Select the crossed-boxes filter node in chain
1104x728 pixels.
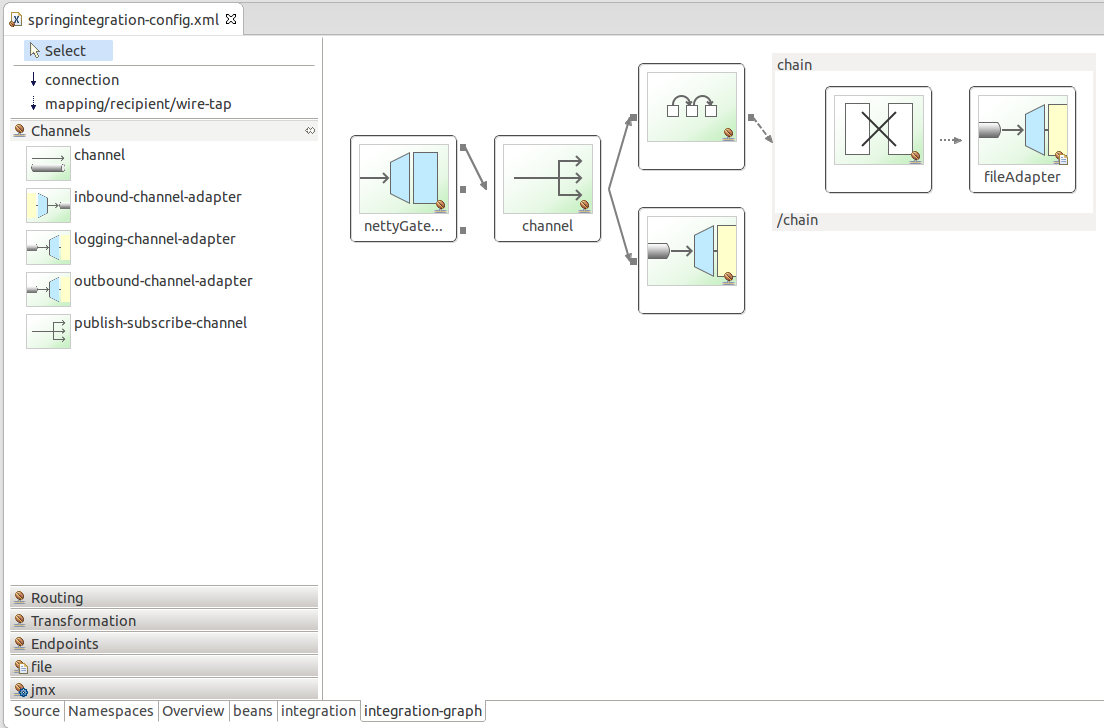[x=879, y=139]
